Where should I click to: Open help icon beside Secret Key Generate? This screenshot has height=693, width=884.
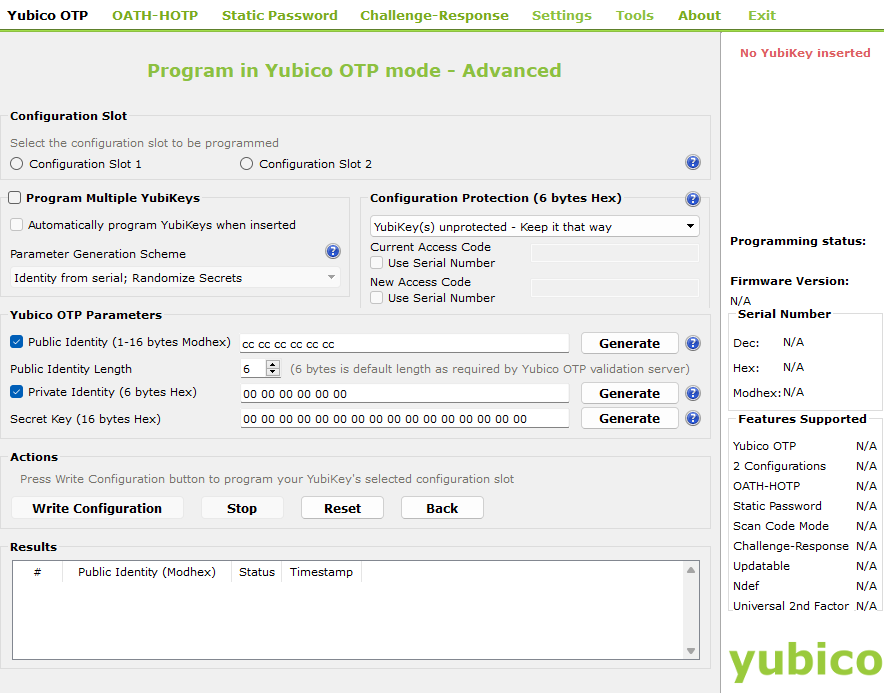[692, 418]
